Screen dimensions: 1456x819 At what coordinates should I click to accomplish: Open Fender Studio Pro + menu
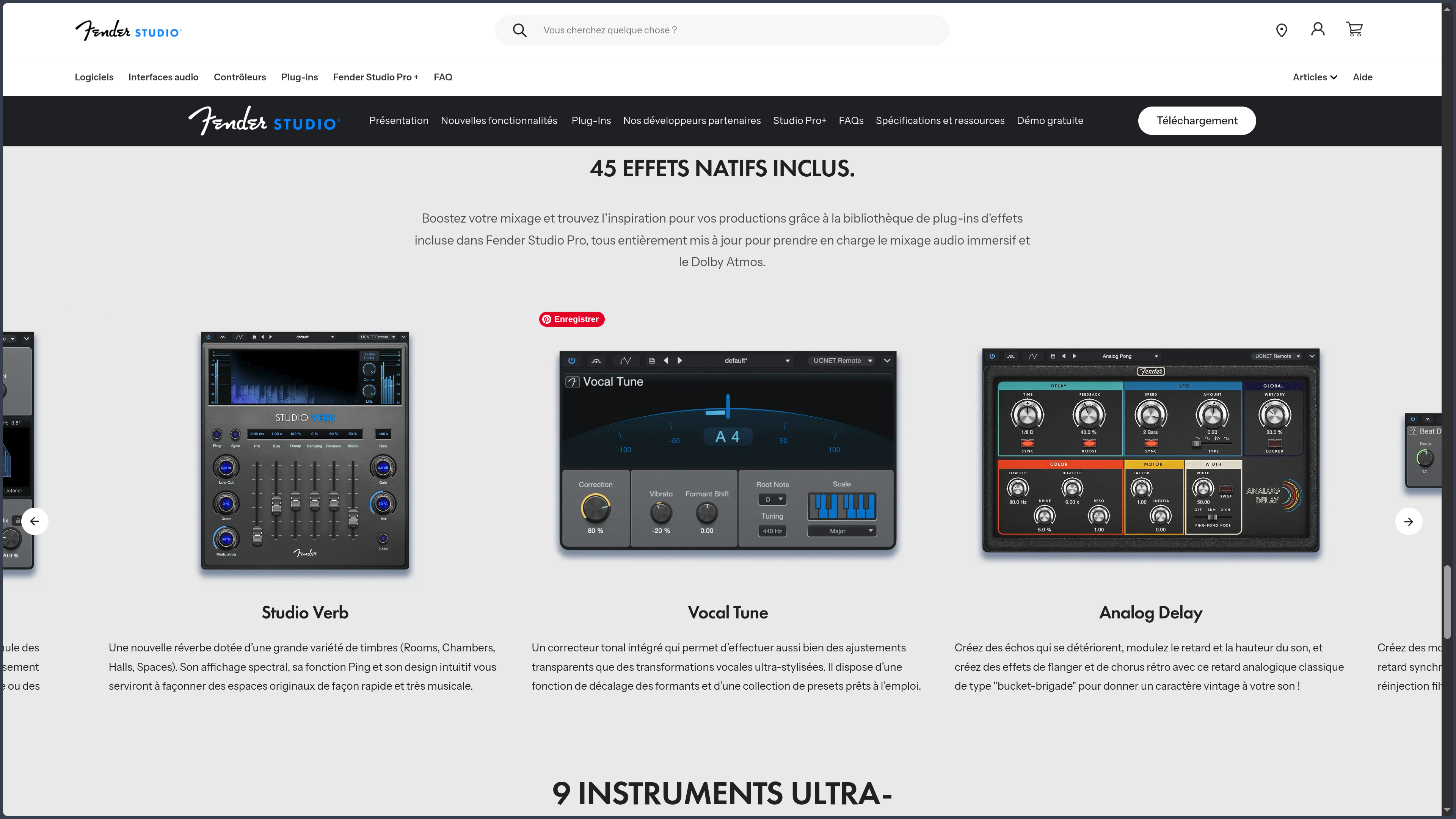(x=376, y=77)
